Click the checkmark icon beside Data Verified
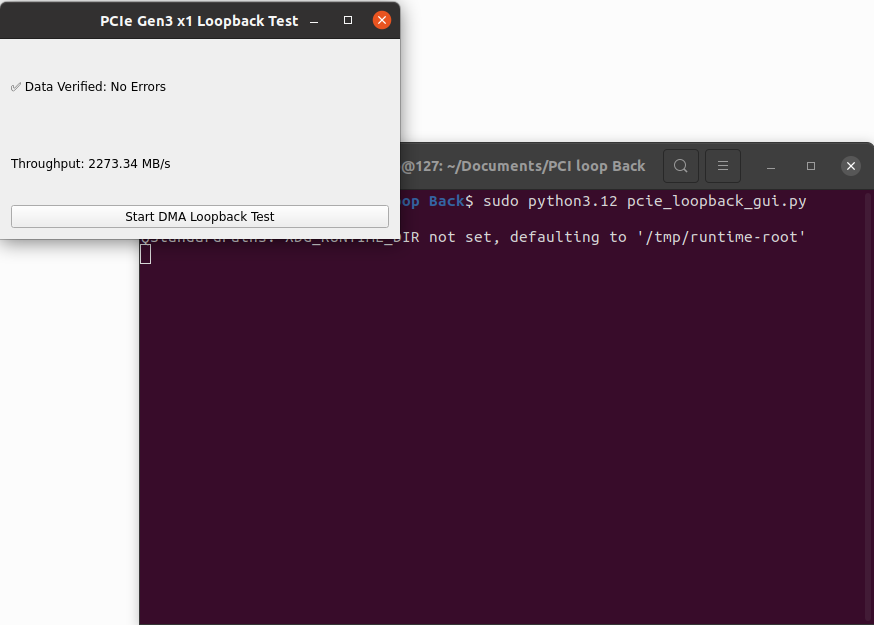 click(16, 87)
